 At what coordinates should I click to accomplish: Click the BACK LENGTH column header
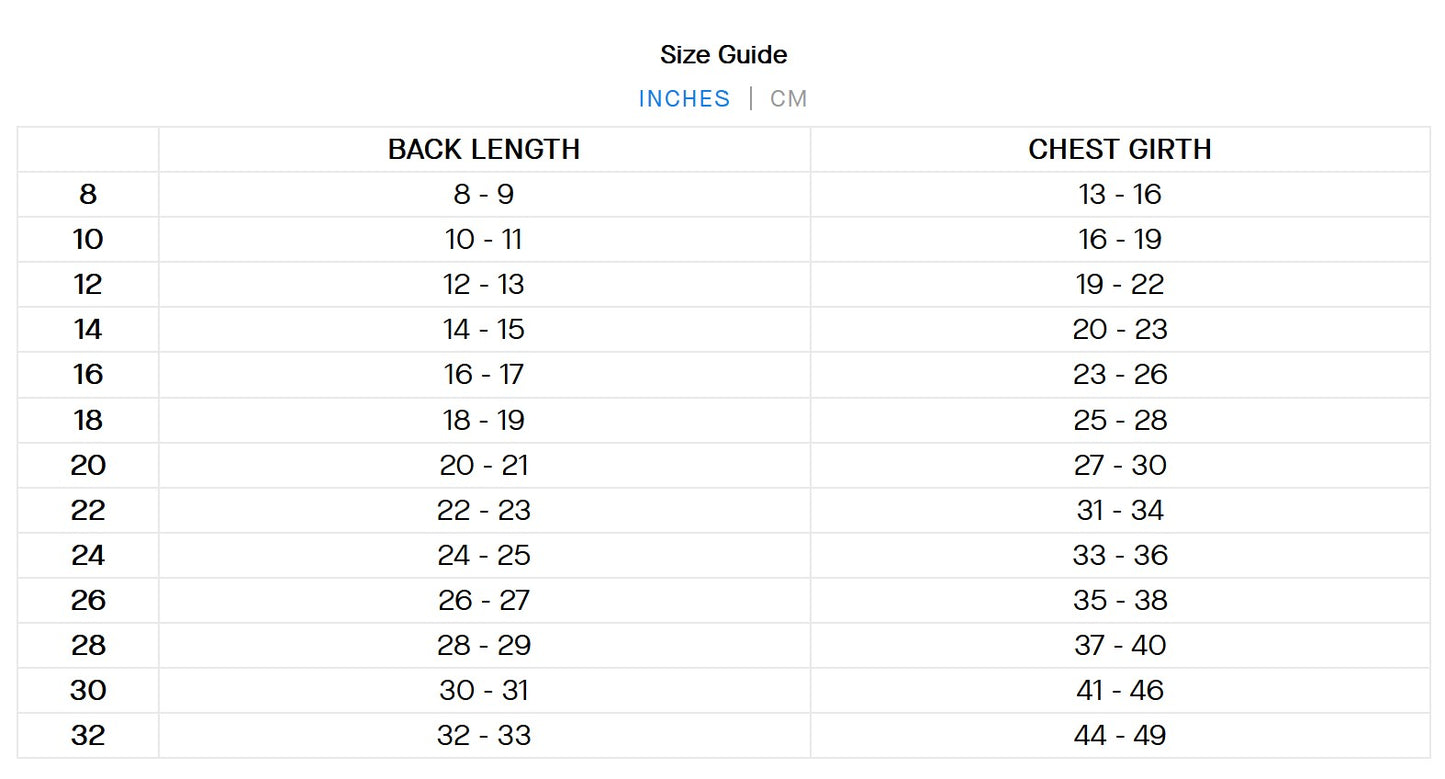coord(484,150)
